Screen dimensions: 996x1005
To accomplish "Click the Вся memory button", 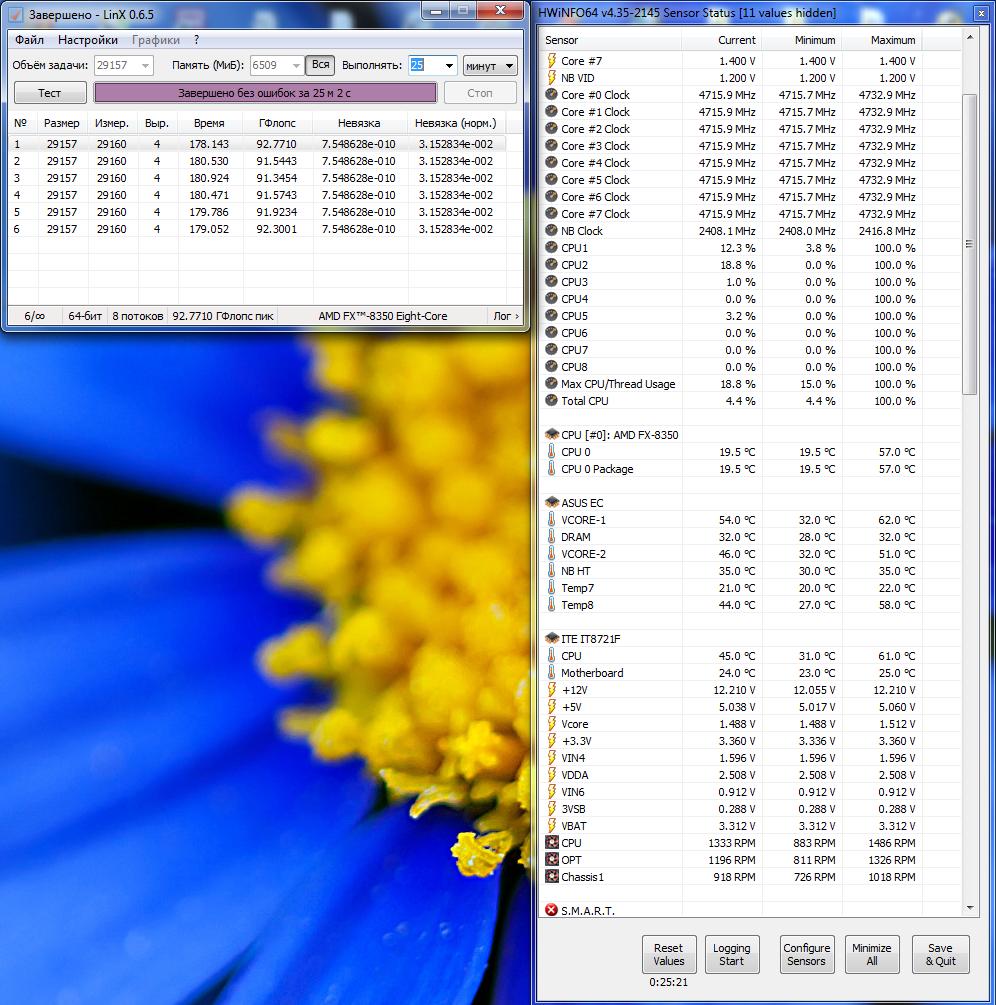I will click(x=320, y=65).
